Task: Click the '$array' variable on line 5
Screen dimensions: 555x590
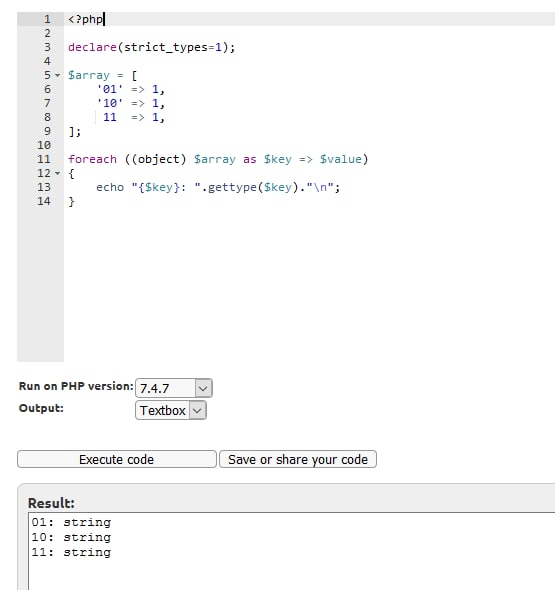Action: (89, 75)
